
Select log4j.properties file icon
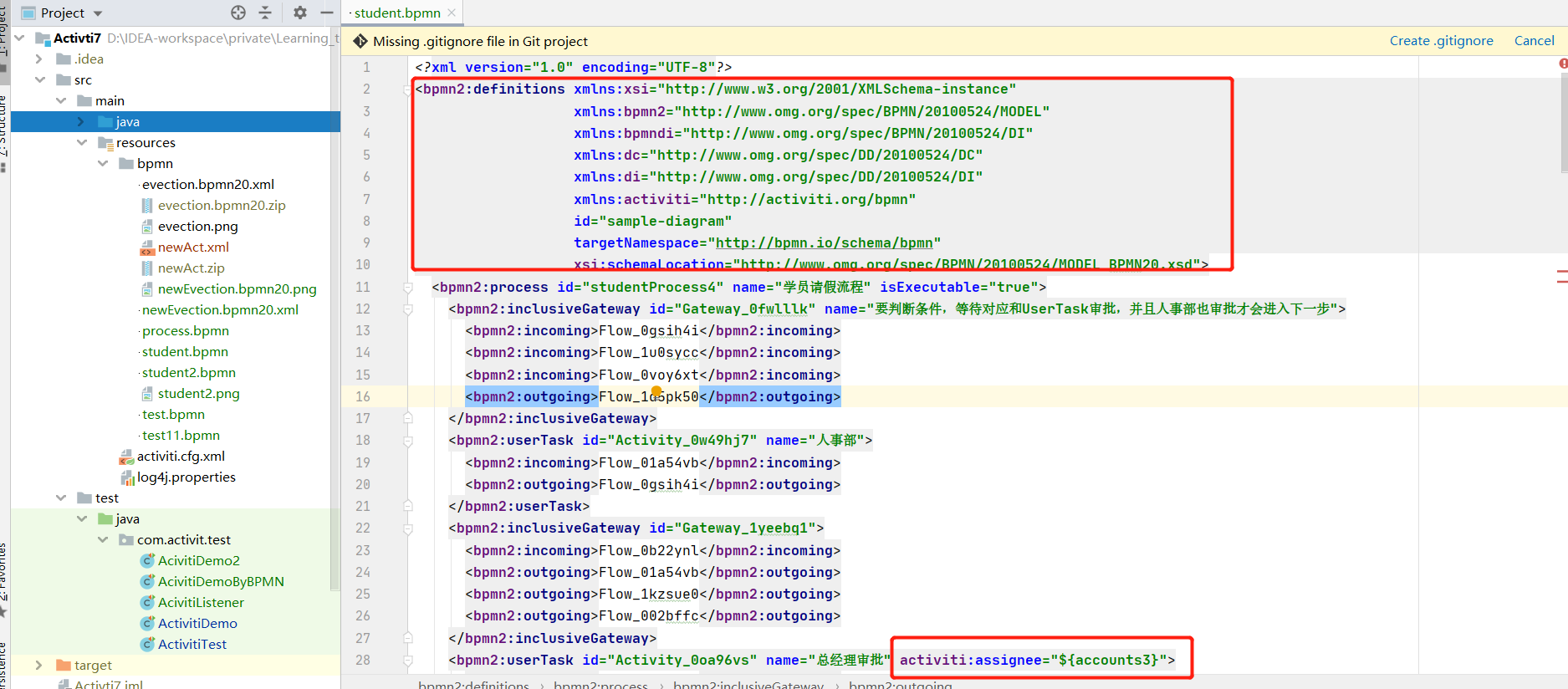[x=127, y=477]
